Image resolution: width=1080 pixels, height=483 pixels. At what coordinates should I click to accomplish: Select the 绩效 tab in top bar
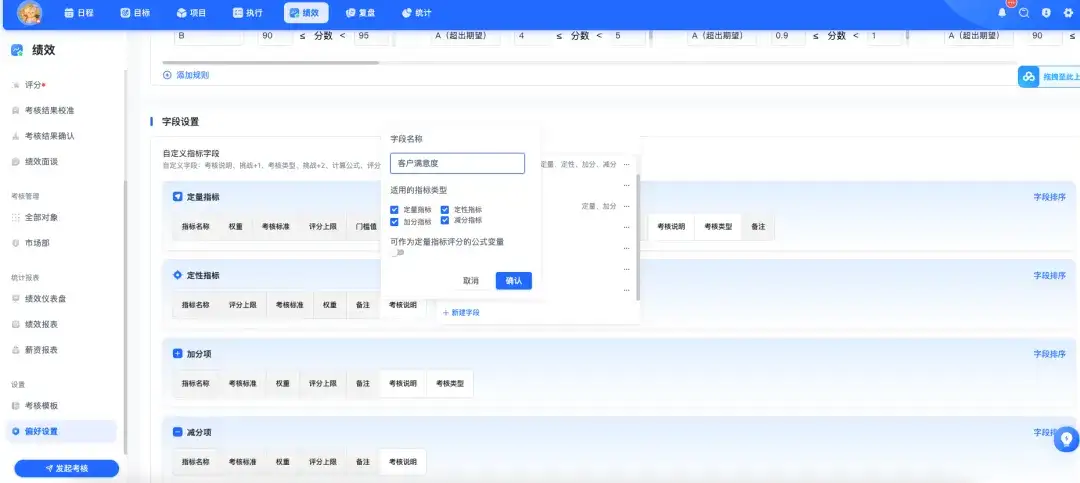tap(306, 12)
